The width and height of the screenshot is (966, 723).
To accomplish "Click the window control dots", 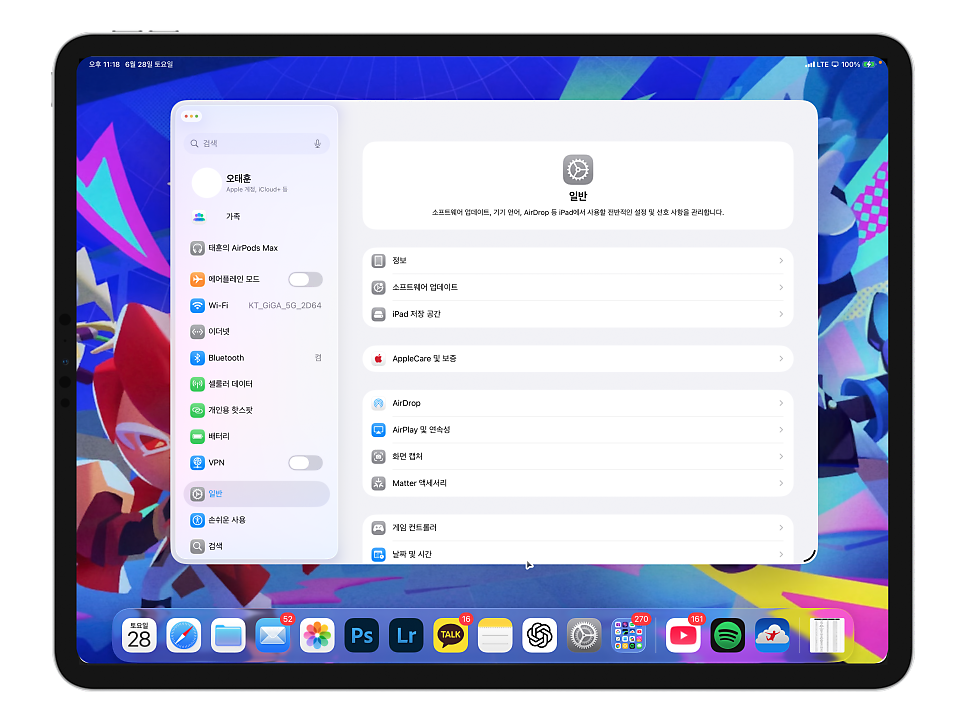I will tap(192, 116).
